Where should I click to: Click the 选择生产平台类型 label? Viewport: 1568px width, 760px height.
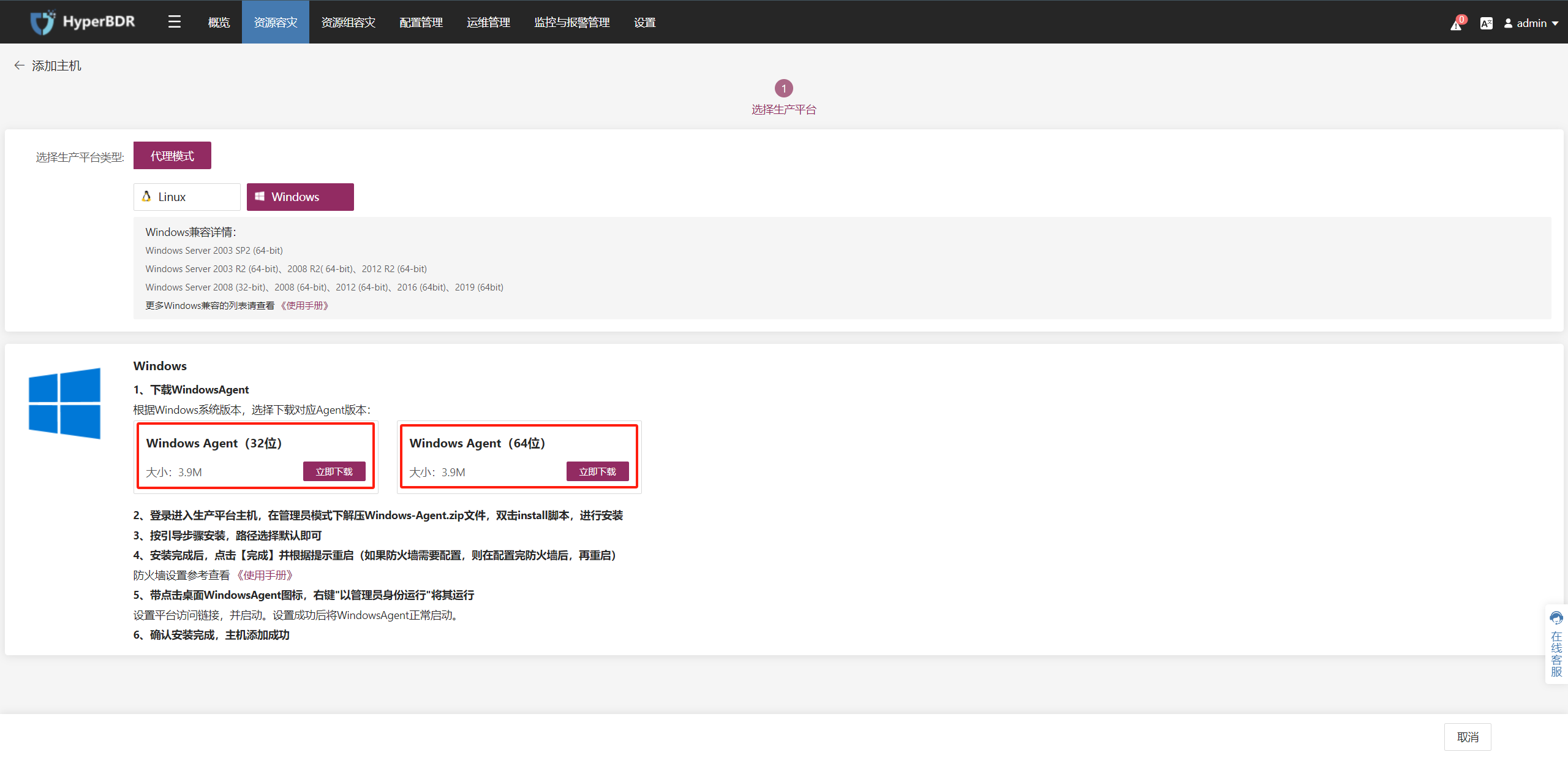tap(80, 158)
